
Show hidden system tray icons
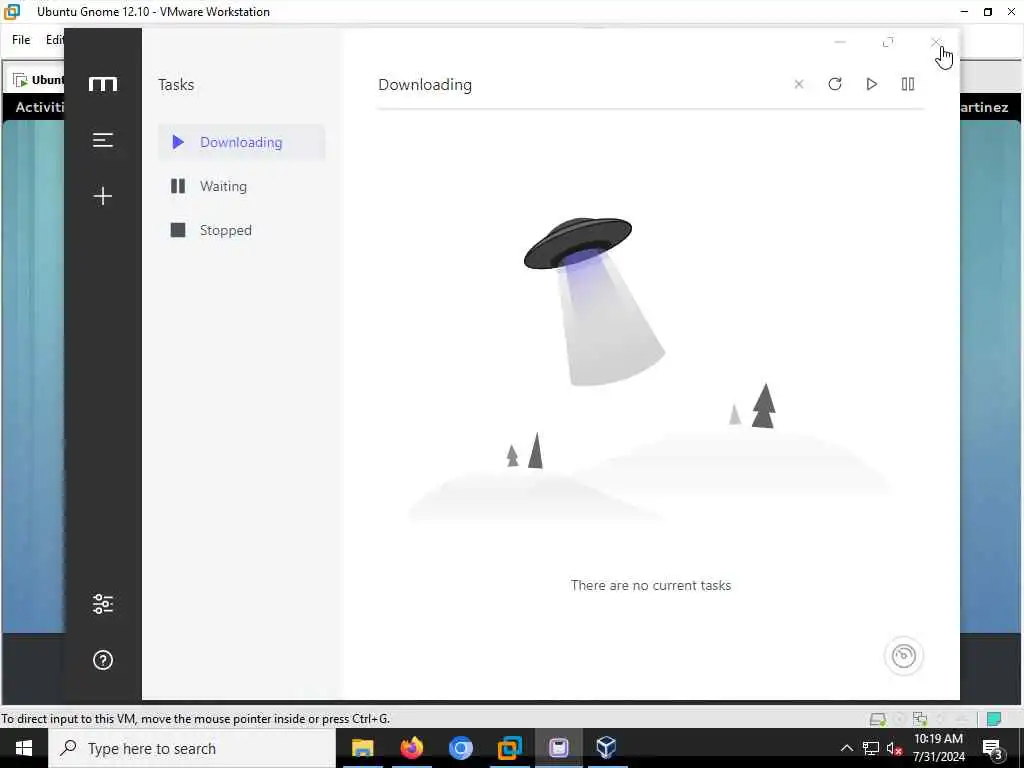pyautogui.click(x=846, y=748)
